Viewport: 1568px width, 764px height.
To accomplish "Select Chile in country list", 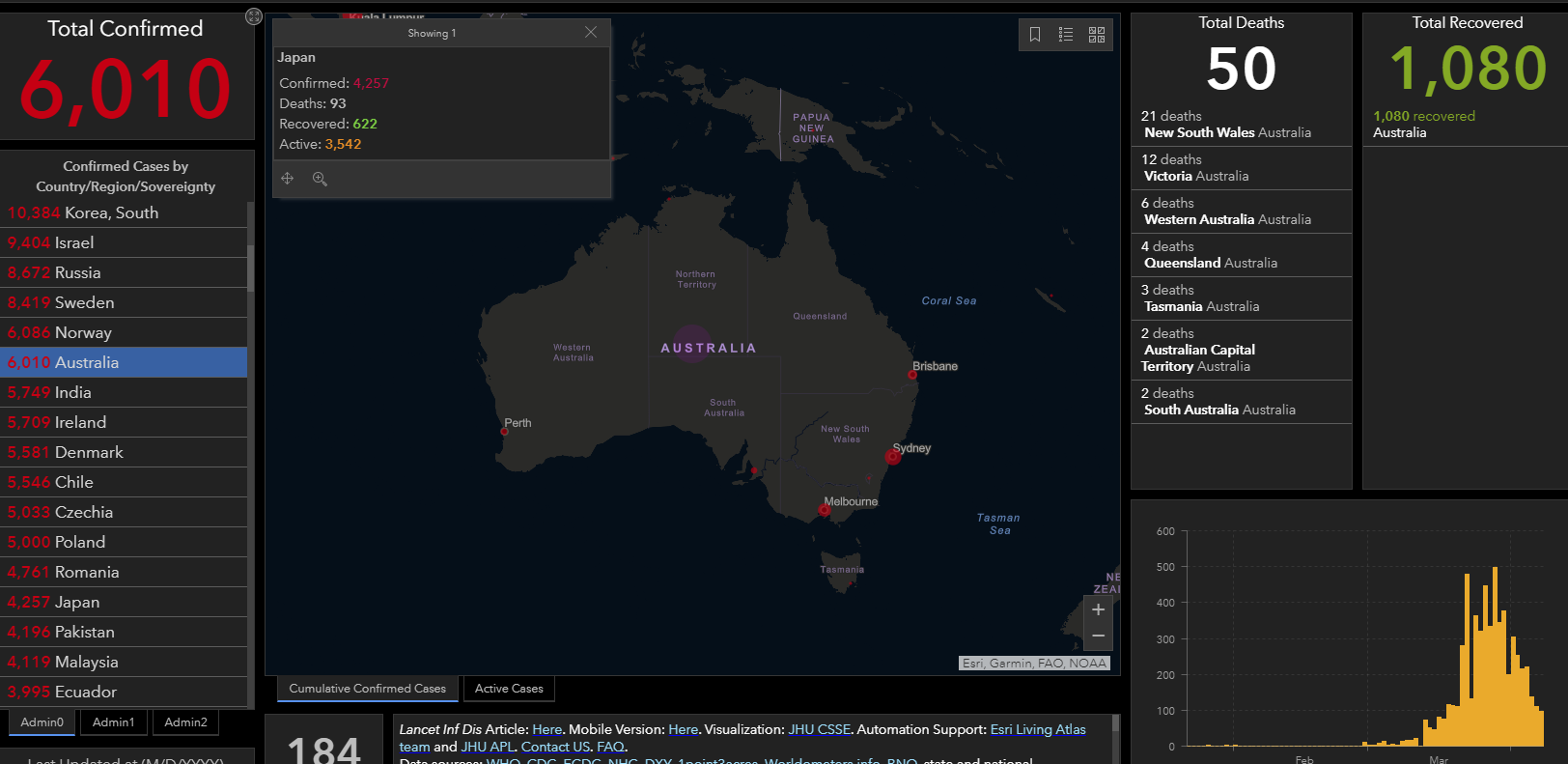I will [124, 482].
